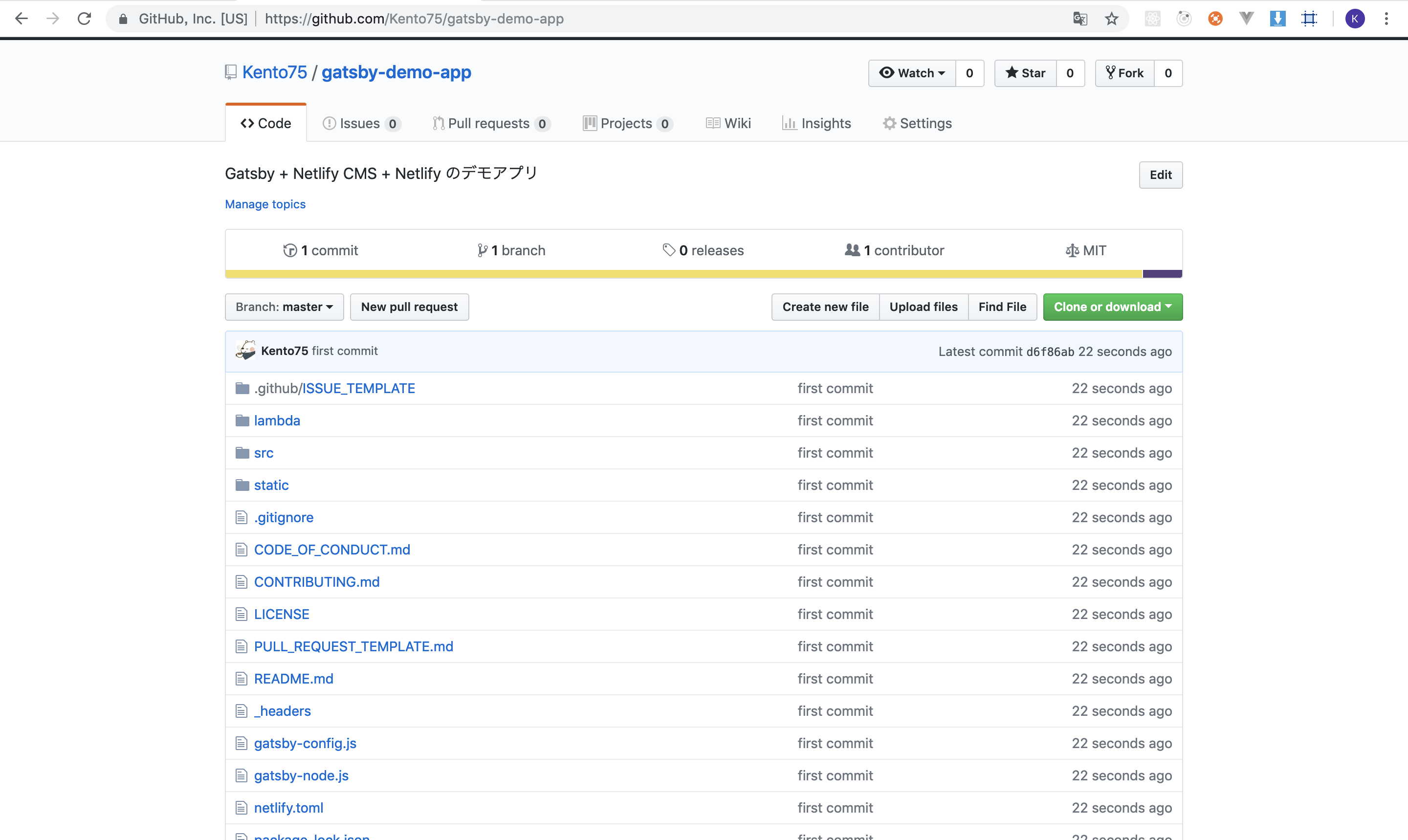Click the commit history icon
This screenshot has width=1408, height=840.
click(x=290, y=250)
